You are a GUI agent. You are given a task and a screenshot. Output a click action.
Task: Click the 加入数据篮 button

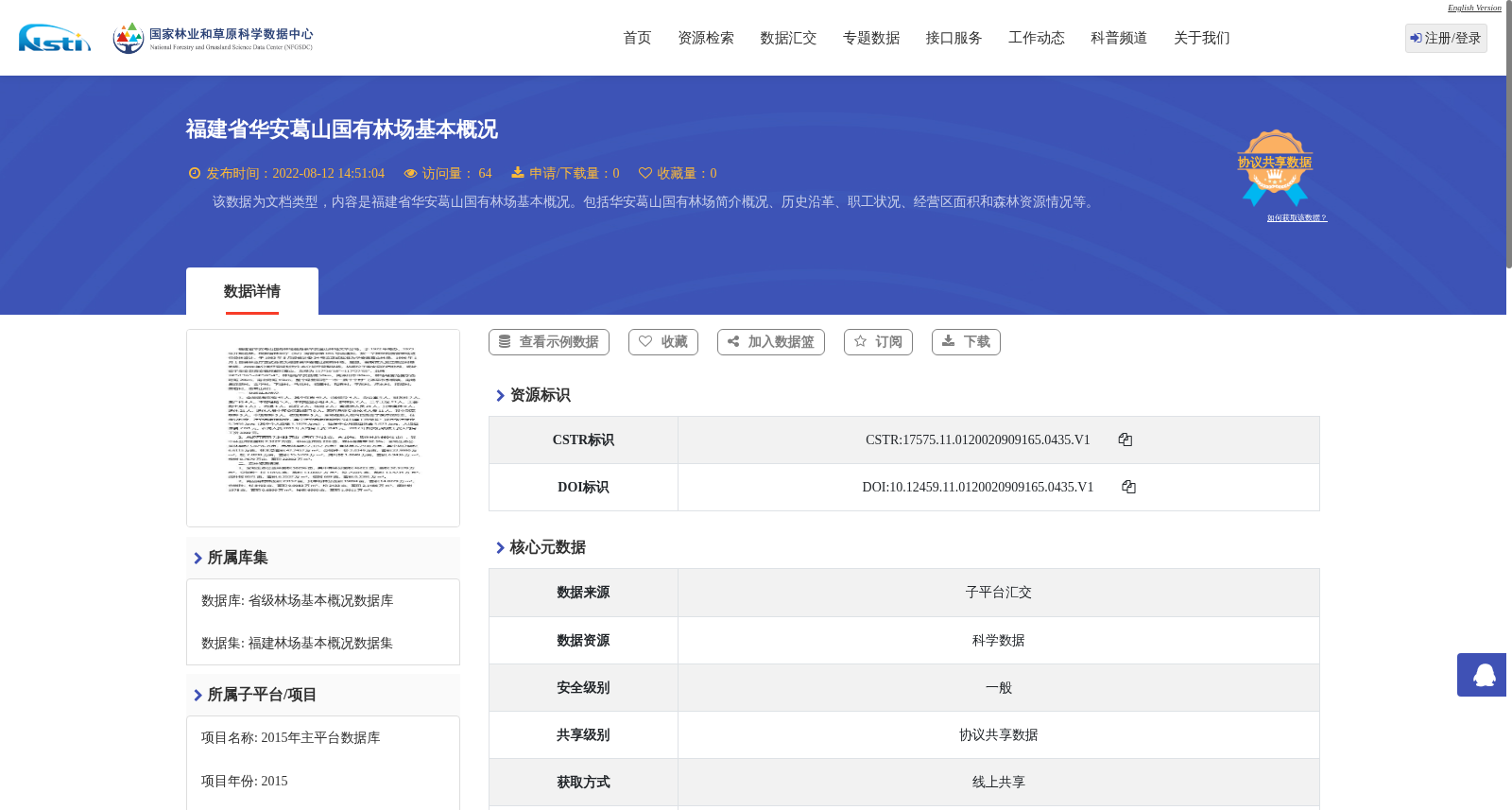(771, 342)
